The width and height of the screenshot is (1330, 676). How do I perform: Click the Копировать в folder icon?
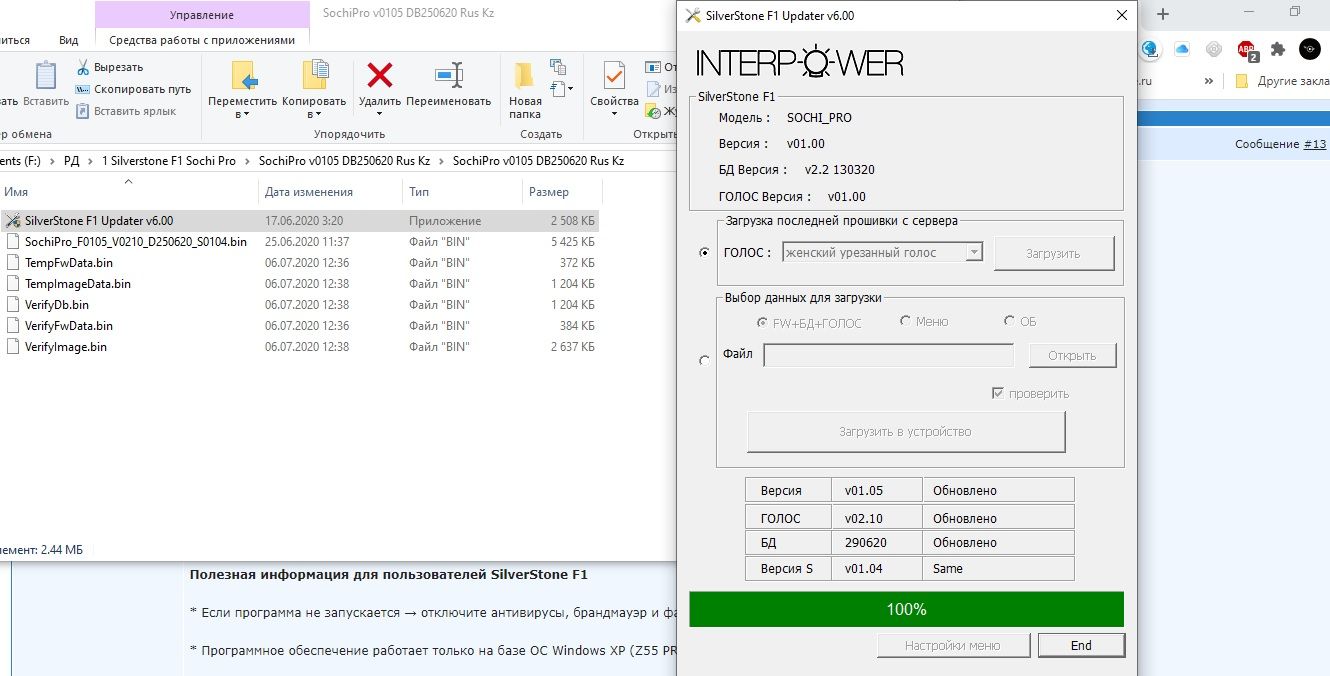pos(315,76)
